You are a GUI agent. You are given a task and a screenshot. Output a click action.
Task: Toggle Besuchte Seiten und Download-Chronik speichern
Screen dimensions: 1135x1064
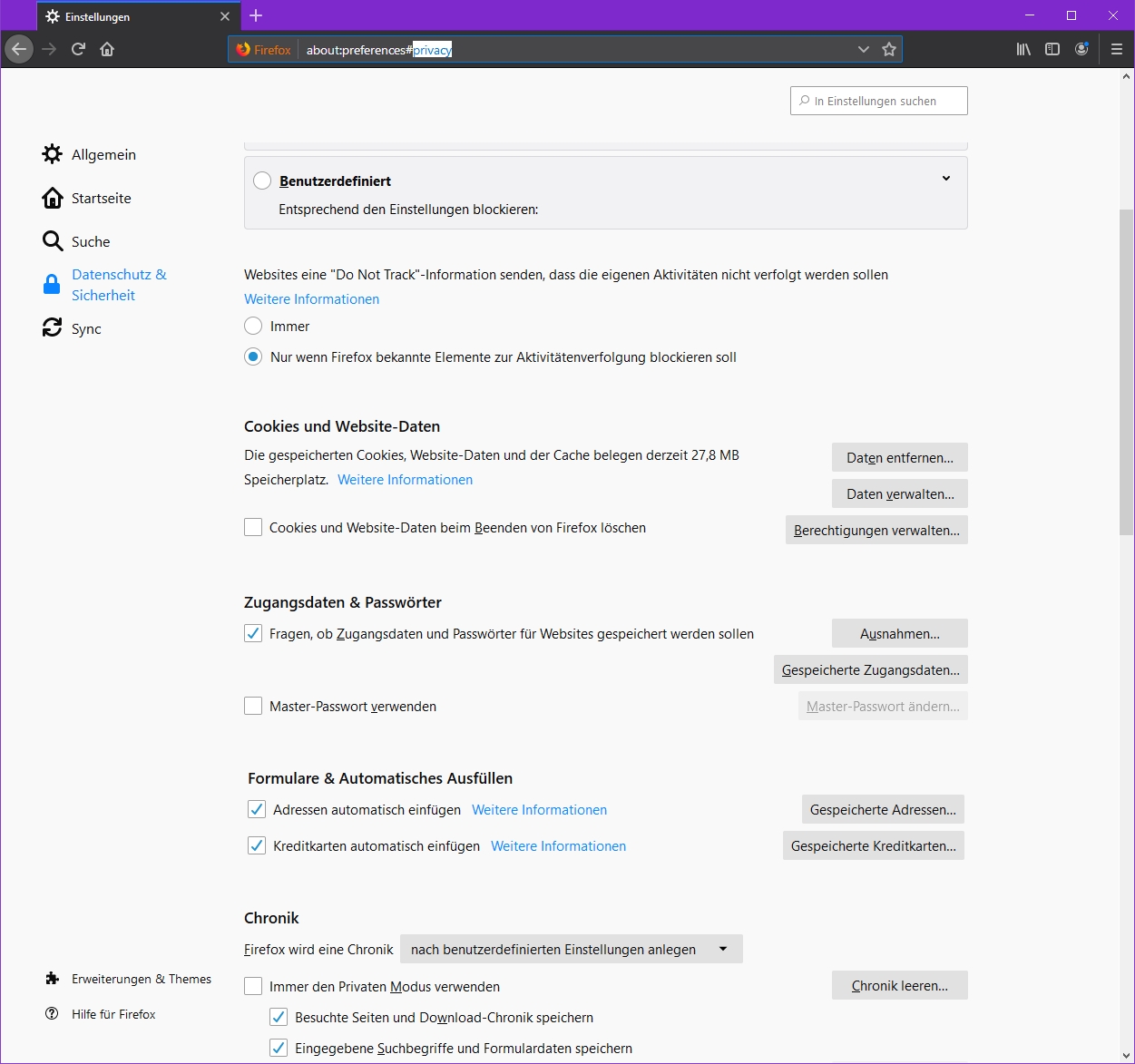click(279, 1017)
